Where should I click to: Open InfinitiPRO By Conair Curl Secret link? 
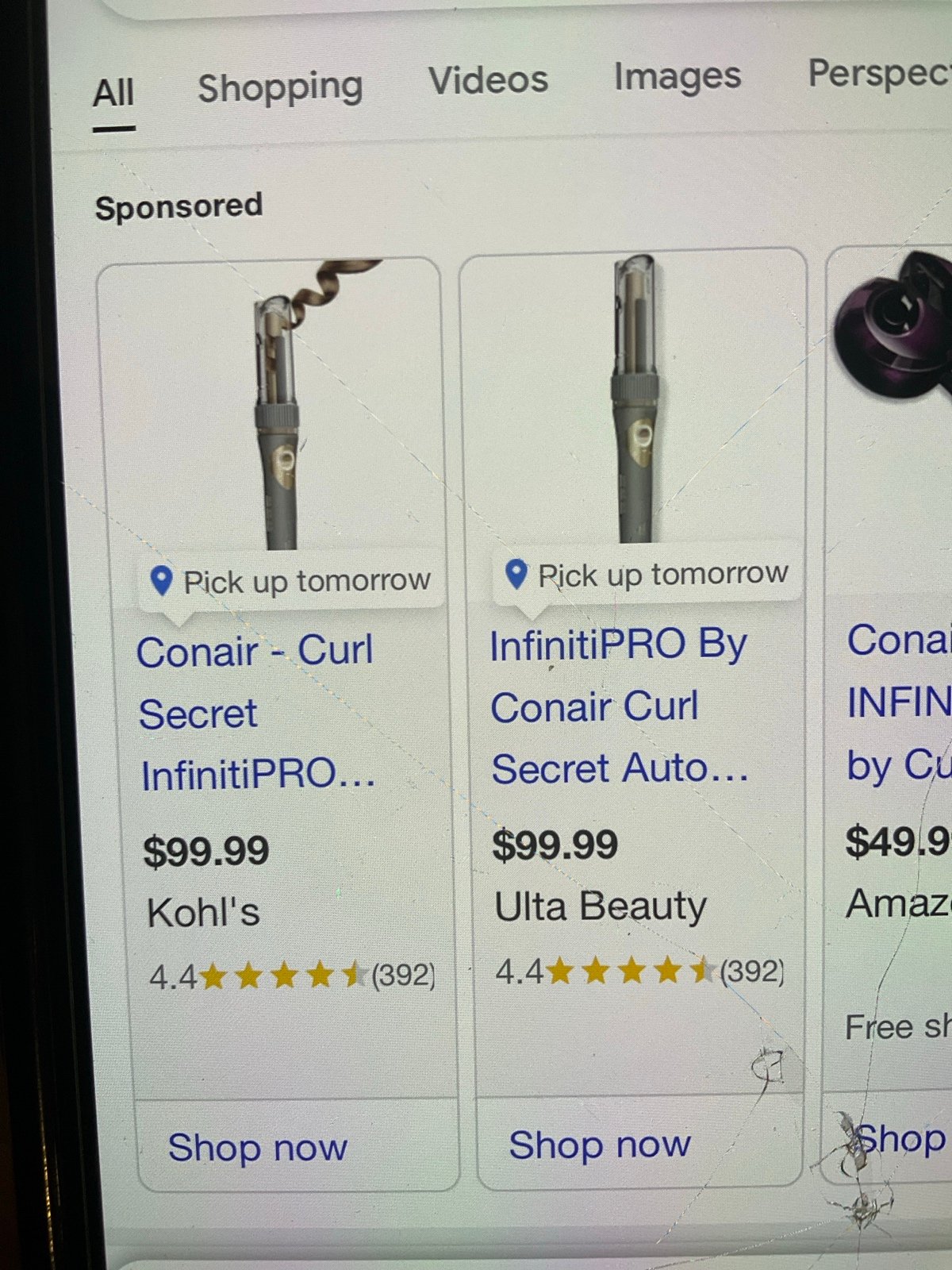pos(620,706)
